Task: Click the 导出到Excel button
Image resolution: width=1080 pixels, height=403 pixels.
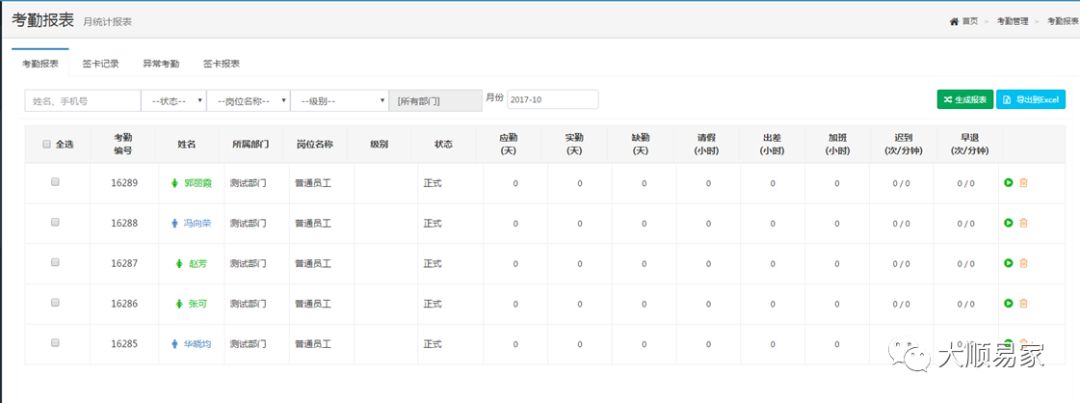Action: tap(1030, 100)
